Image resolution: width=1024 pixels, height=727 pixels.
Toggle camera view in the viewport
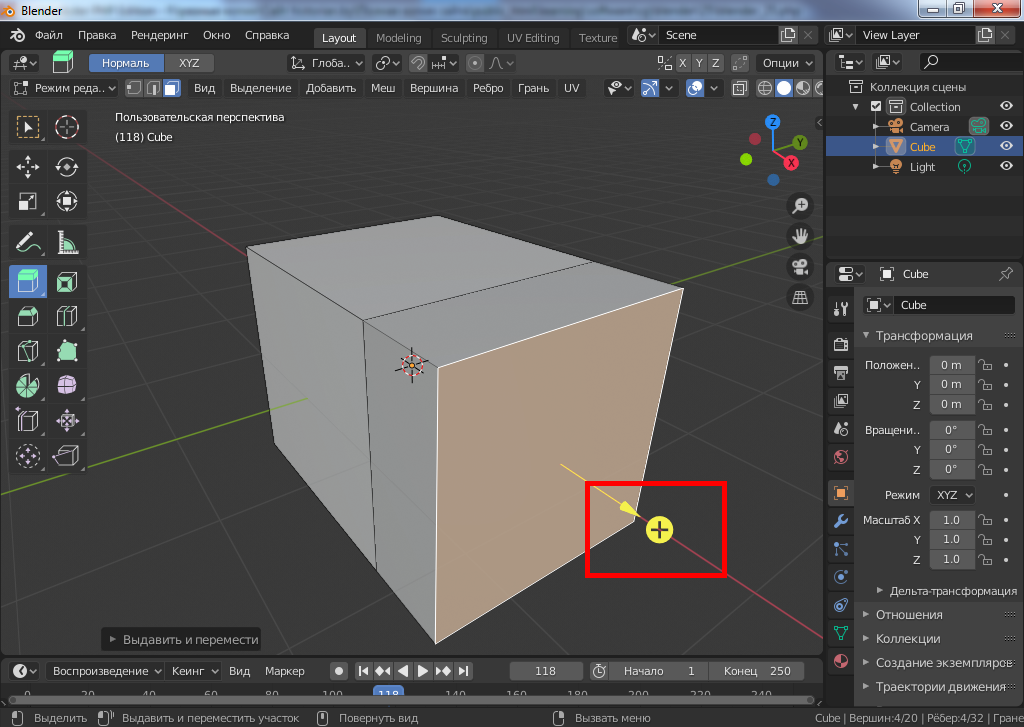[x=800, y=267]
